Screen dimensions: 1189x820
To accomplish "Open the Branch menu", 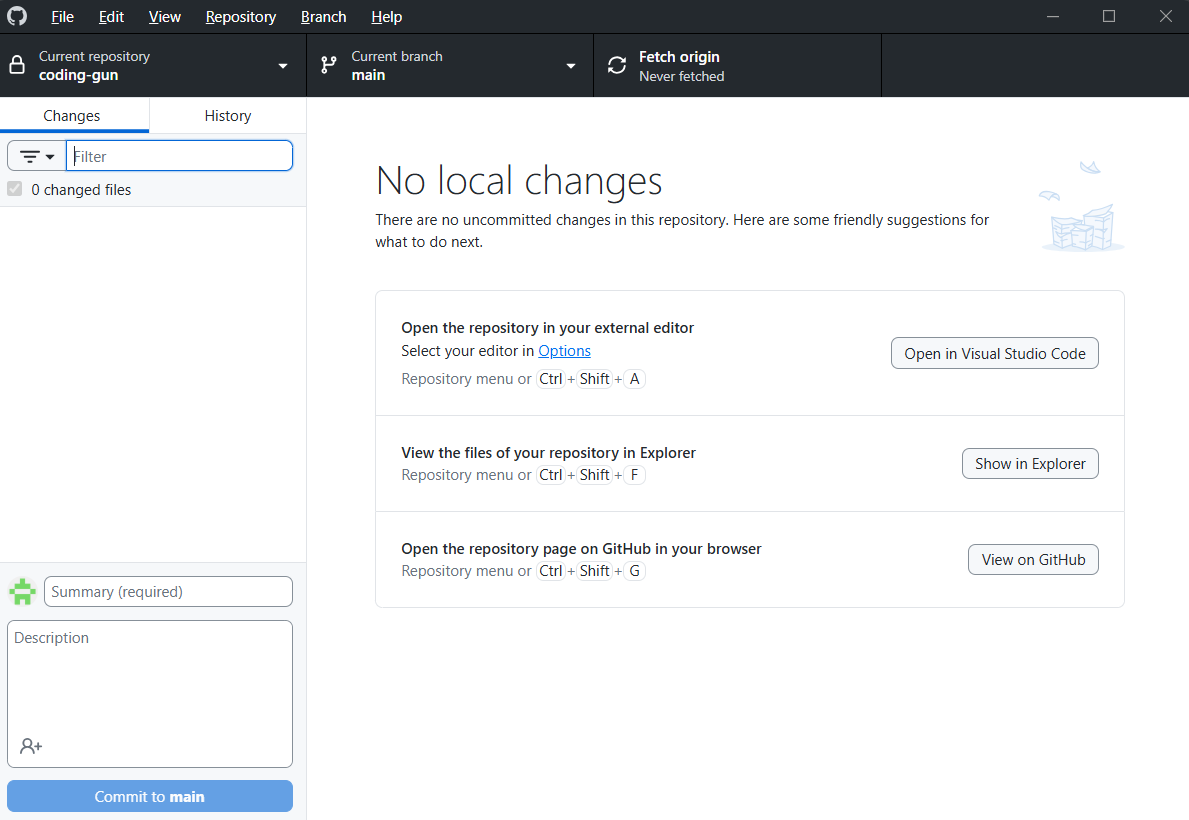I will [x=323, y=17].
